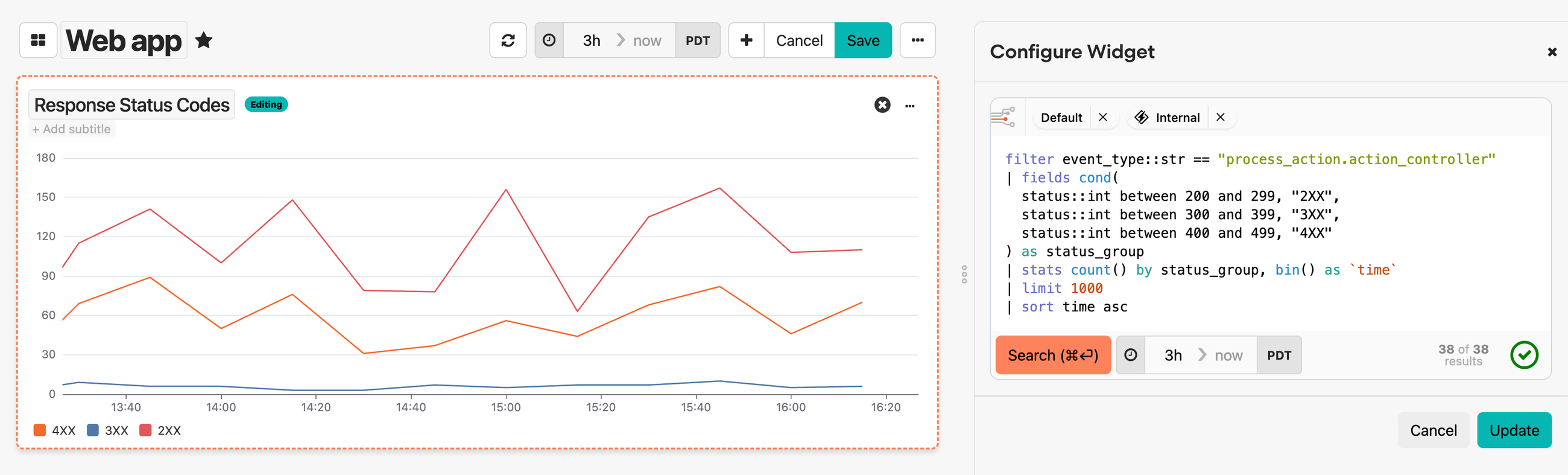Remove the Internal source tag
Screen dimensions: 1568x475
coord(1221,117)
